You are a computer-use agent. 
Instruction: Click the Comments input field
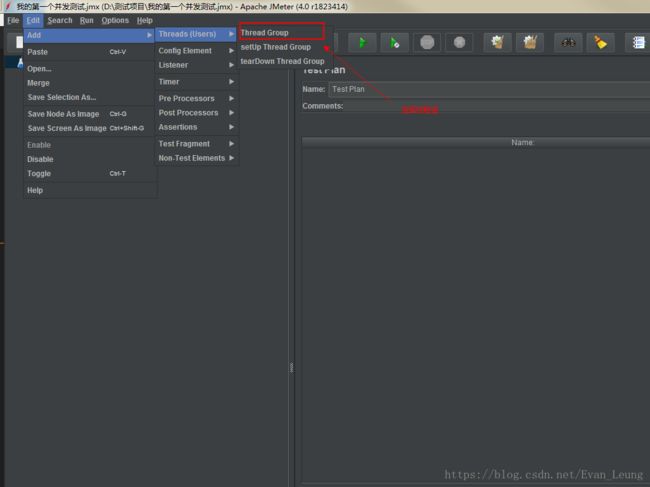497,106
